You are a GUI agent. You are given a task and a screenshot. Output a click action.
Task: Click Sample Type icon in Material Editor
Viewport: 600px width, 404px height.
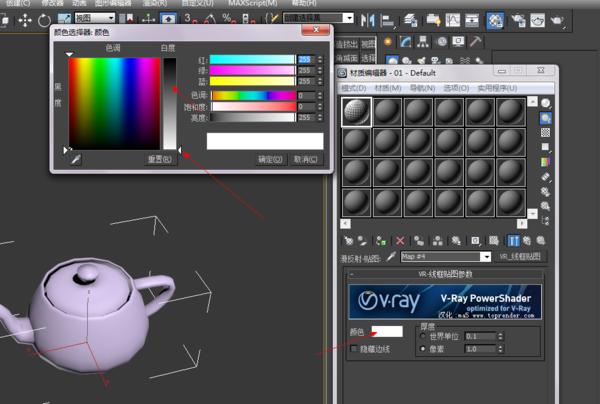(x=546, y=103)
